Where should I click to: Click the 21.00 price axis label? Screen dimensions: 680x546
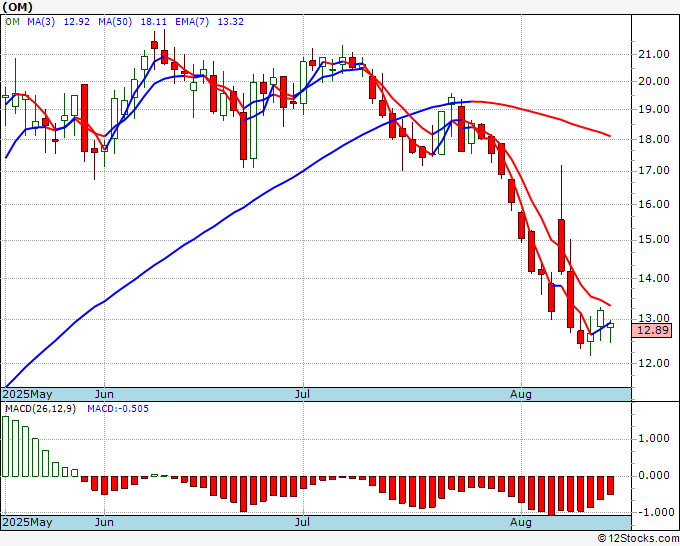(654, 54)
